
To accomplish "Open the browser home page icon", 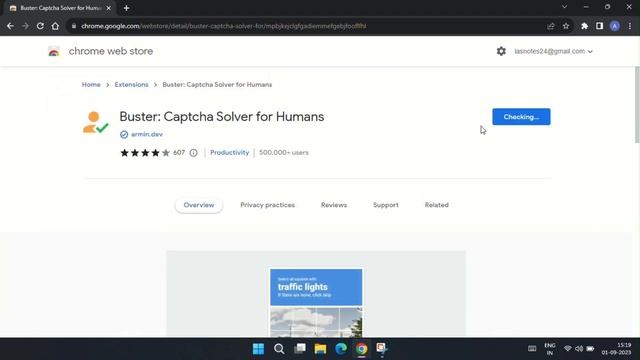I will coord(55,26).
